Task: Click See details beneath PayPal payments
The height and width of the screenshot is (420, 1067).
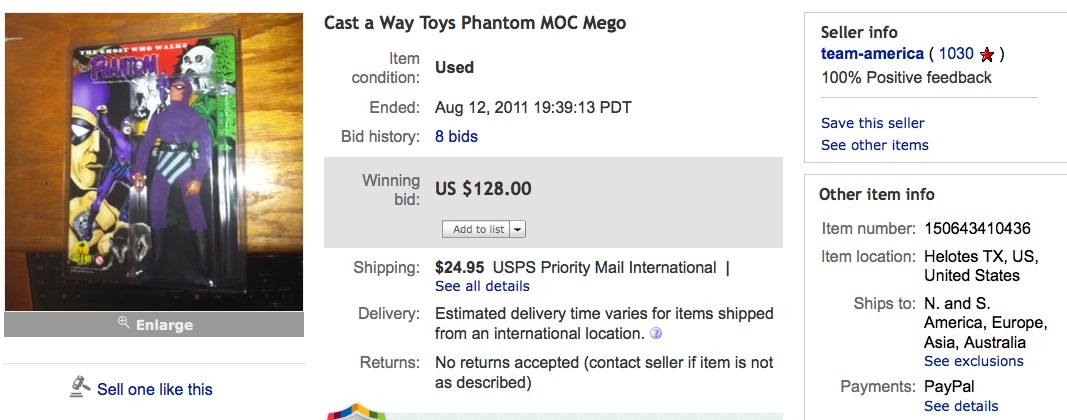Action: pyautogui.click(x=960, y=406)
